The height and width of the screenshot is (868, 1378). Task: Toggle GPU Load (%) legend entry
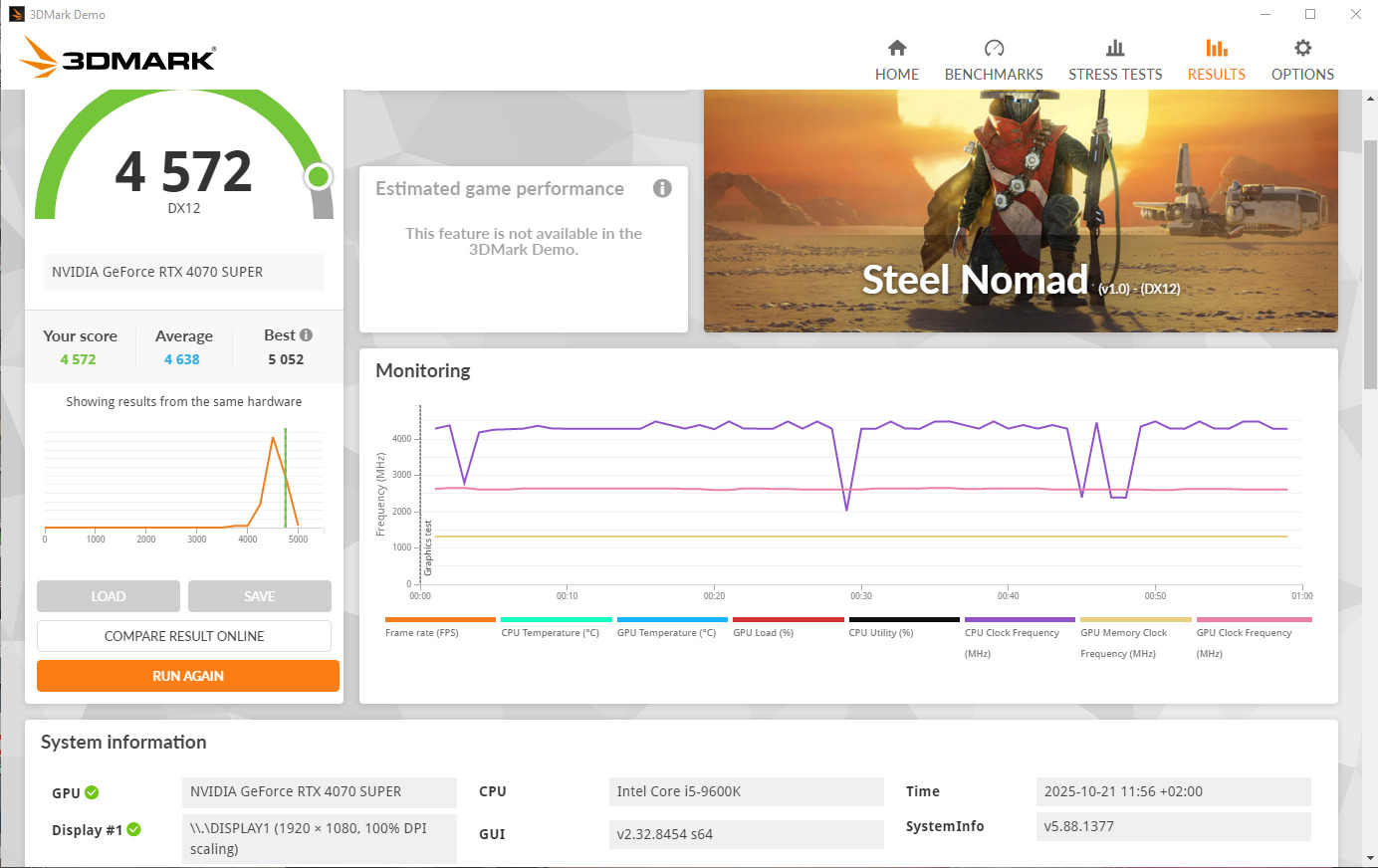click(788, 627)
